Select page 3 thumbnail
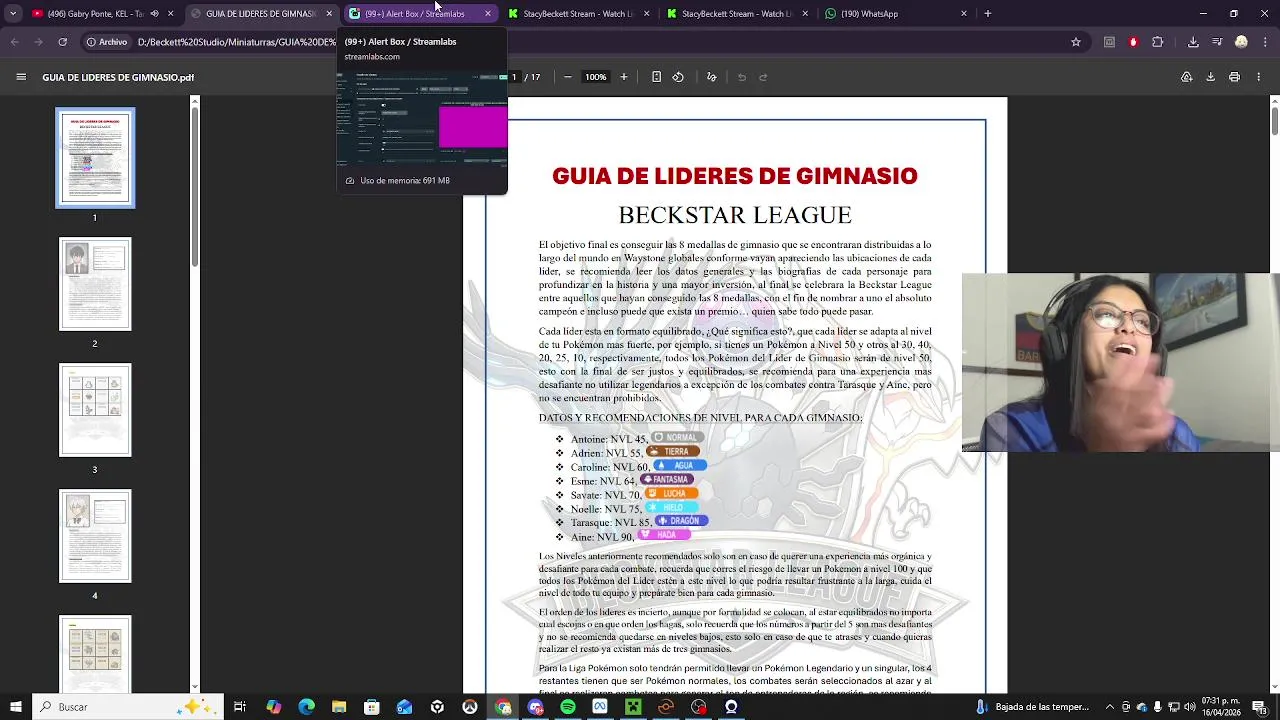Image resolution: width=1280 pixels, height=720 pixels. (x=95, y=410)
